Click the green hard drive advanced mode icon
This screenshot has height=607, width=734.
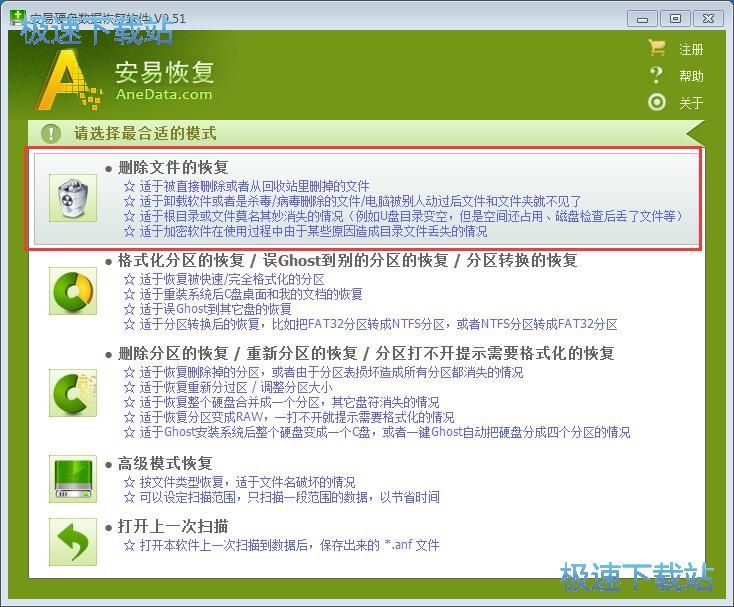(x=73, y=479)
